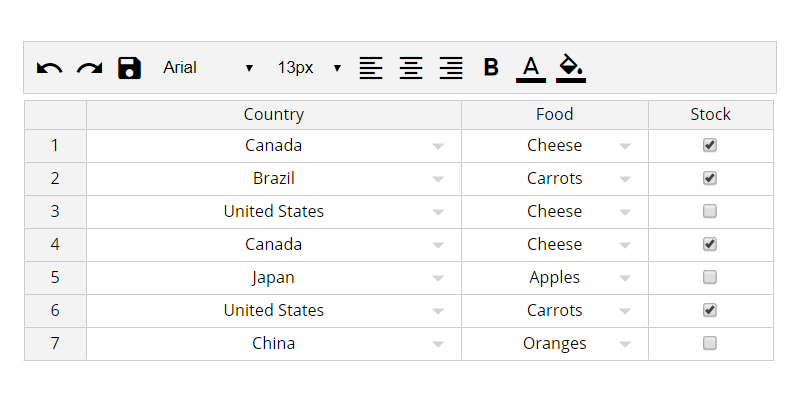Align cell text to the right

(451, 68)
